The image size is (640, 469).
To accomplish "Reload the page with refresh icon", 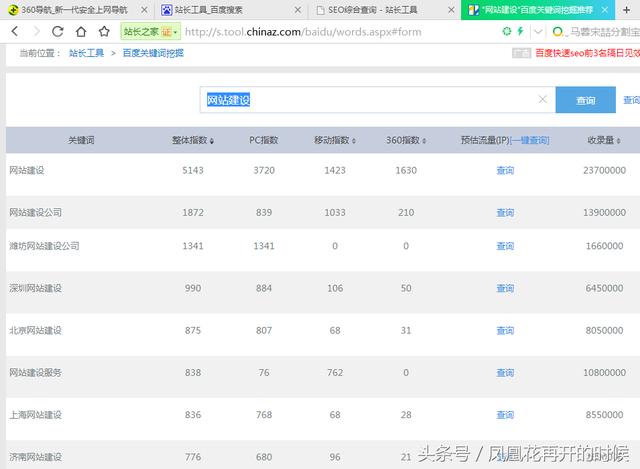I will [58, 31].
